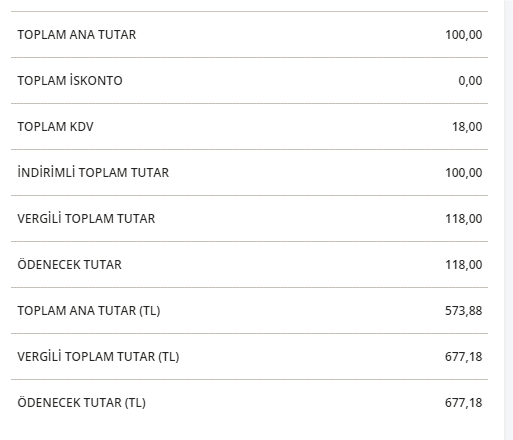Image resolution: width=513 pixels, height=440 pixels.
Task: Click the ÖDENECEK TUTAR (TL) value 677,18
Action: coord(464,403)
